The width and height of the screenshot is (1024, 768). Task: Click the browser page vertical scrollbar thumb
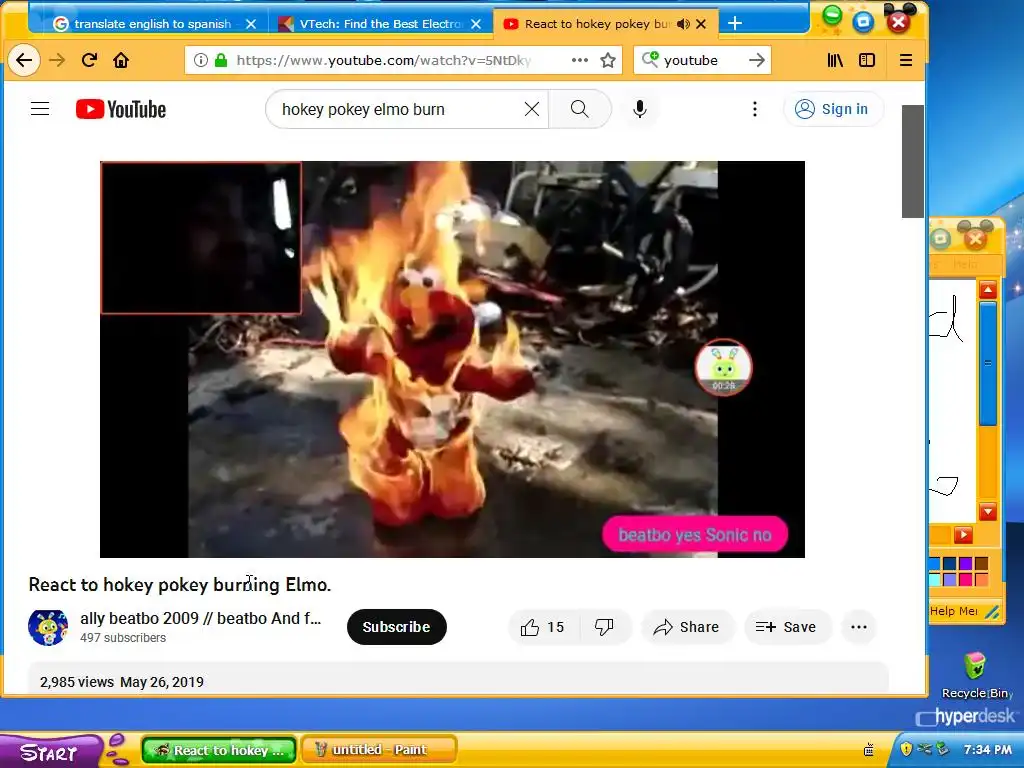coord(913,161)
